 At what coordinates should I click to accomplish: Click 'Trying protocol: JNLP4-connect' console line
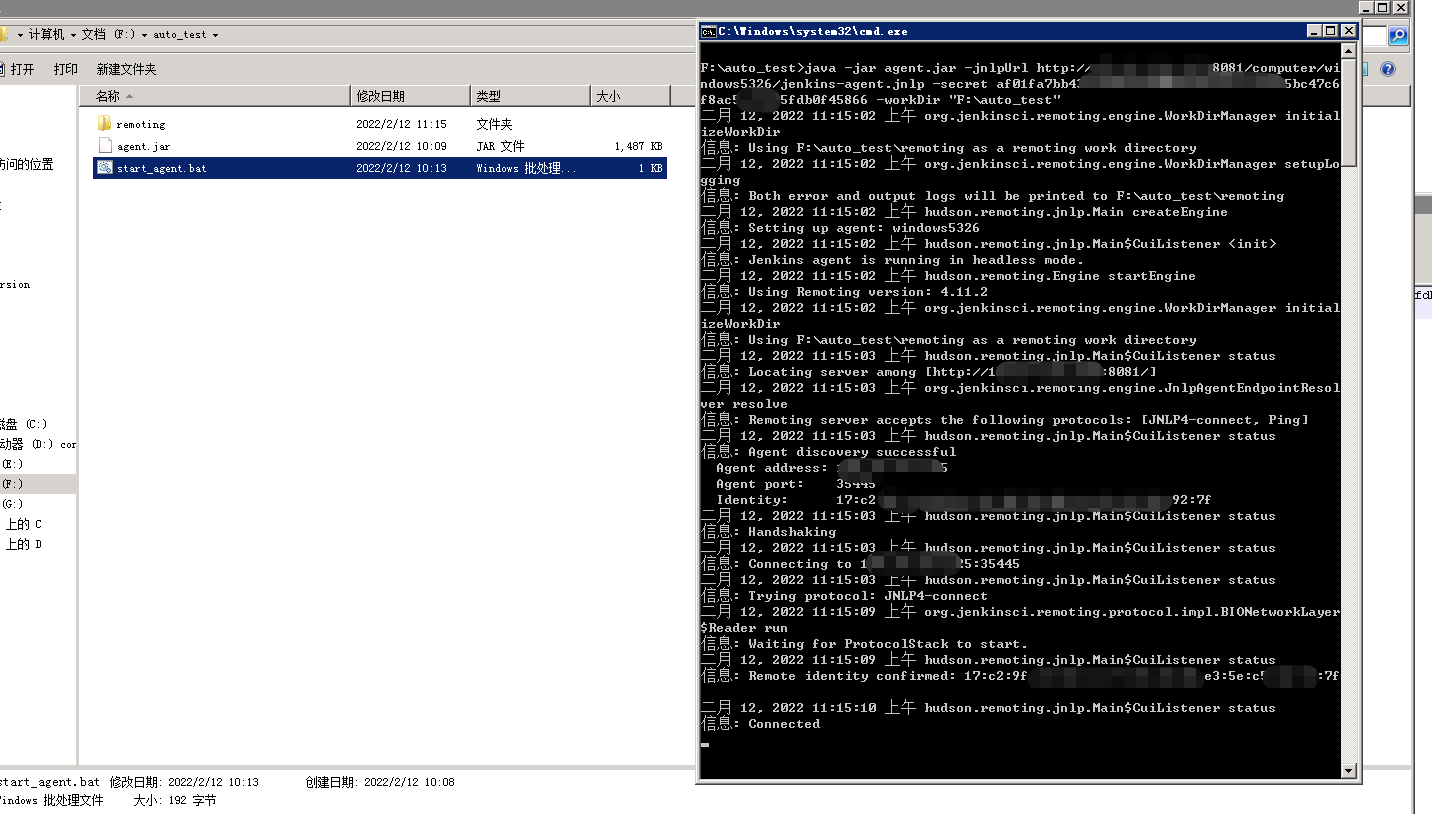(x=845, y=596)
